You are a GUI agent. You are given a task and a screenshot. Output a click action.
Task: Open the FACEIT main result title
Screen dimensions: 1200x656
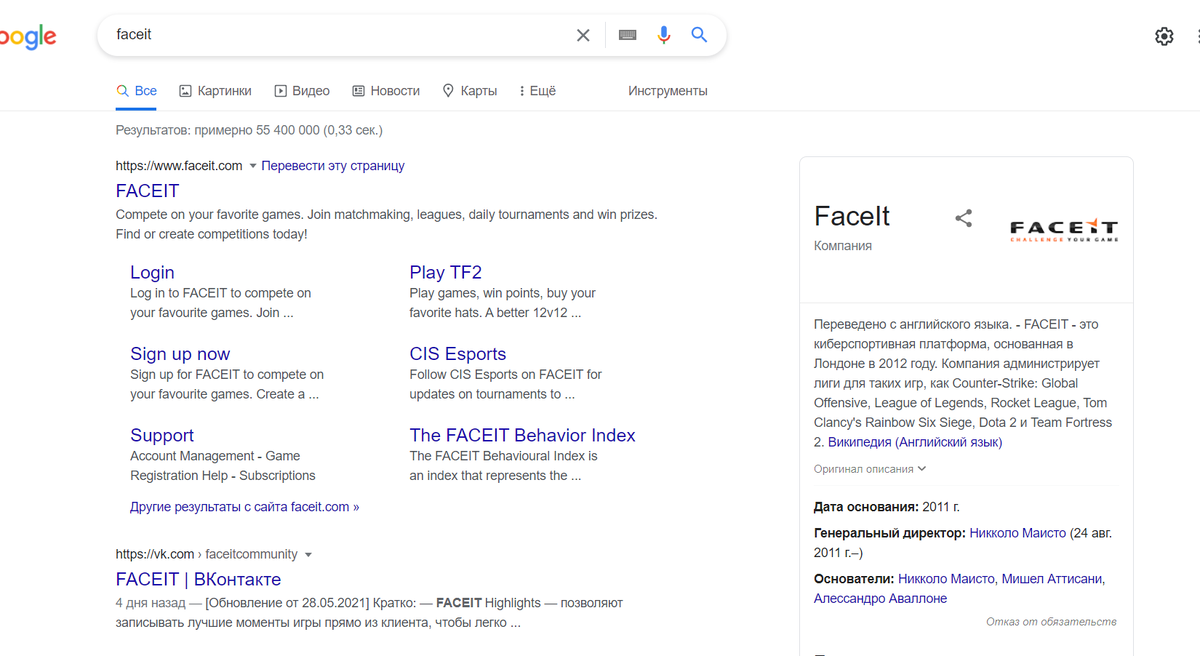pos(148,191)
